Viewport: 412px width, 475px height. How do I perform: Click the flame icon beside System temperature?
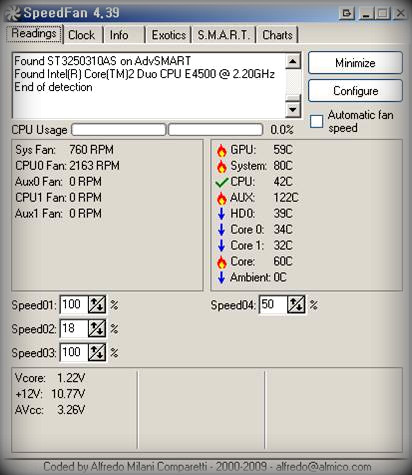pyautogui.click(x=221, y=166)
